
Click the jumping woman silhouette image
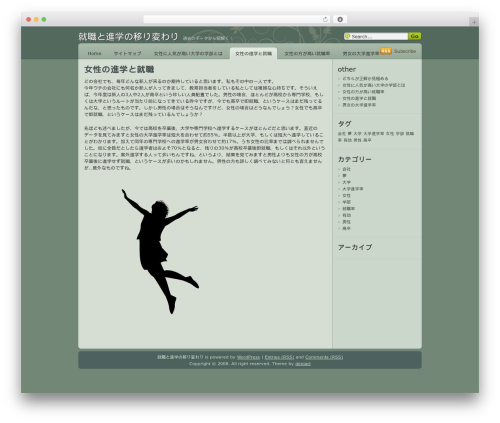pos(160,252)
